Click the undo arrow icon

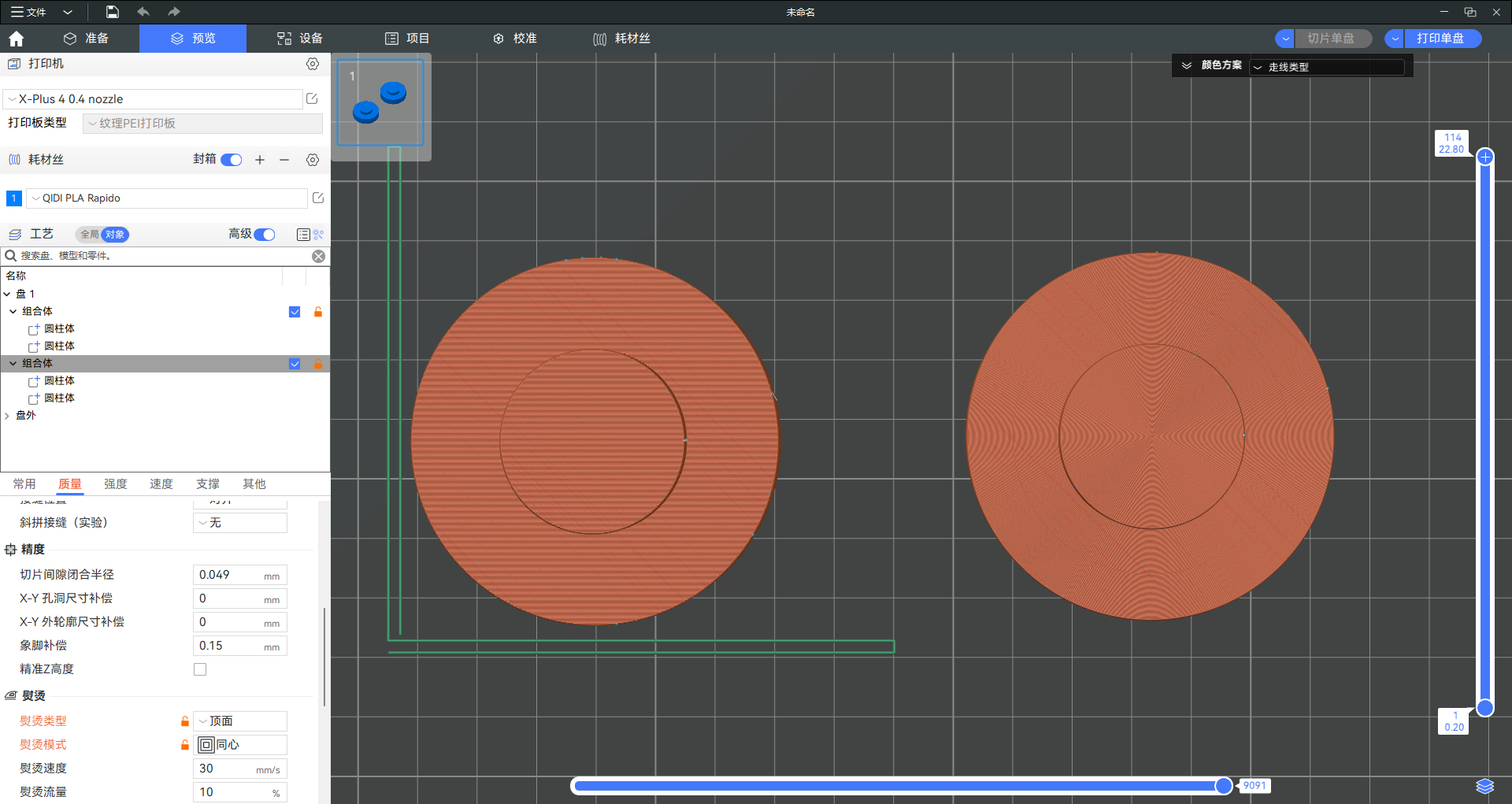[x=143, y=12]
